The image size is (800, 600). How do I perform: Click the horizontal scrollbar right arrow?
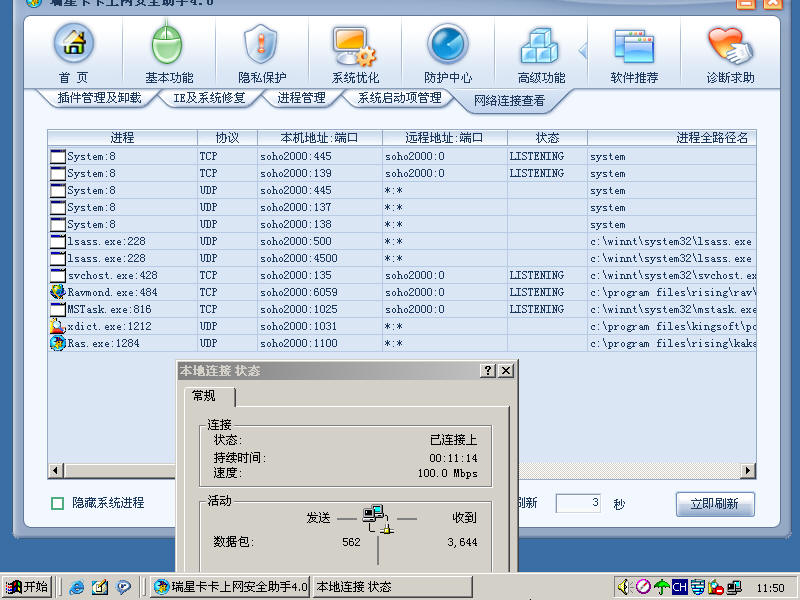[748, 470]
